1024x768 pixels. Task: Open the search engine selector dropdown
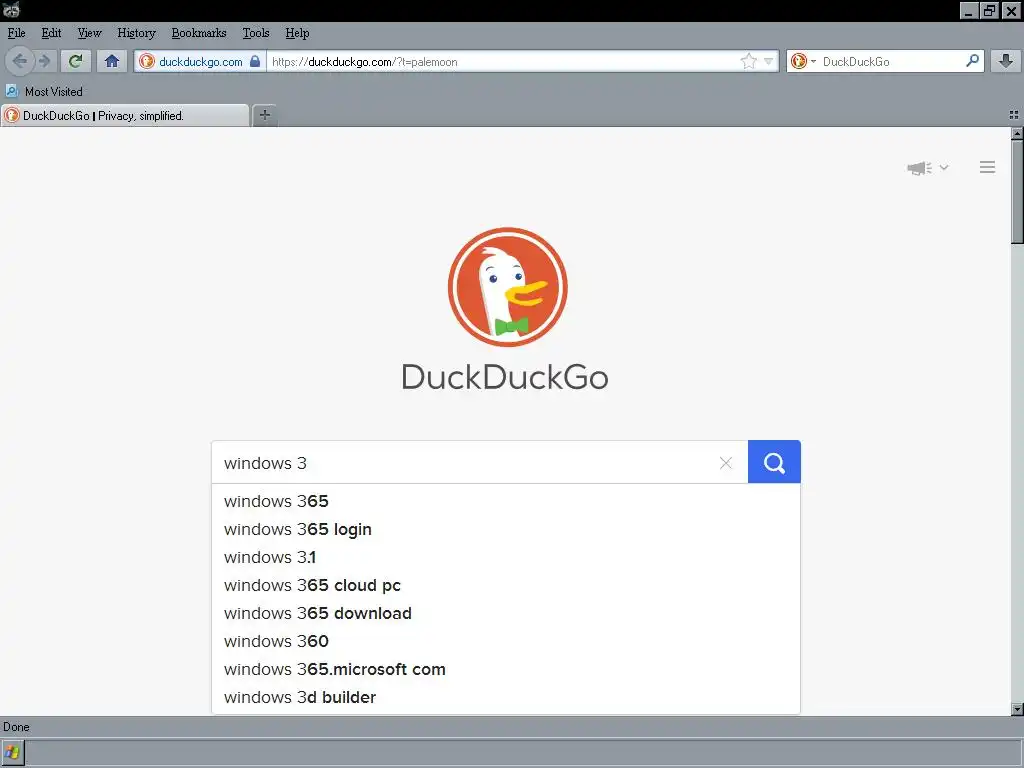point(803,61)
